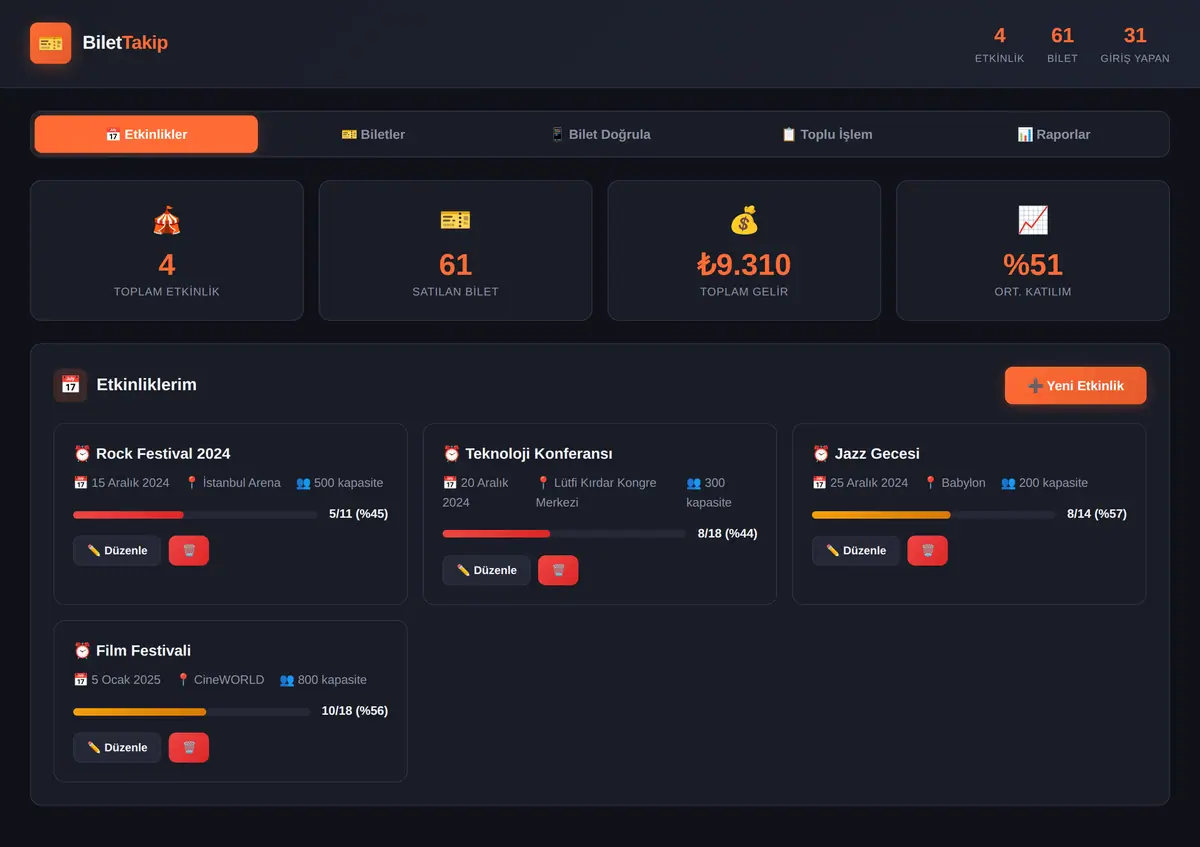Click the header Giriş Yapan count 31
The width and height of the screenshot is (1200, 847).
[1135, 36]
